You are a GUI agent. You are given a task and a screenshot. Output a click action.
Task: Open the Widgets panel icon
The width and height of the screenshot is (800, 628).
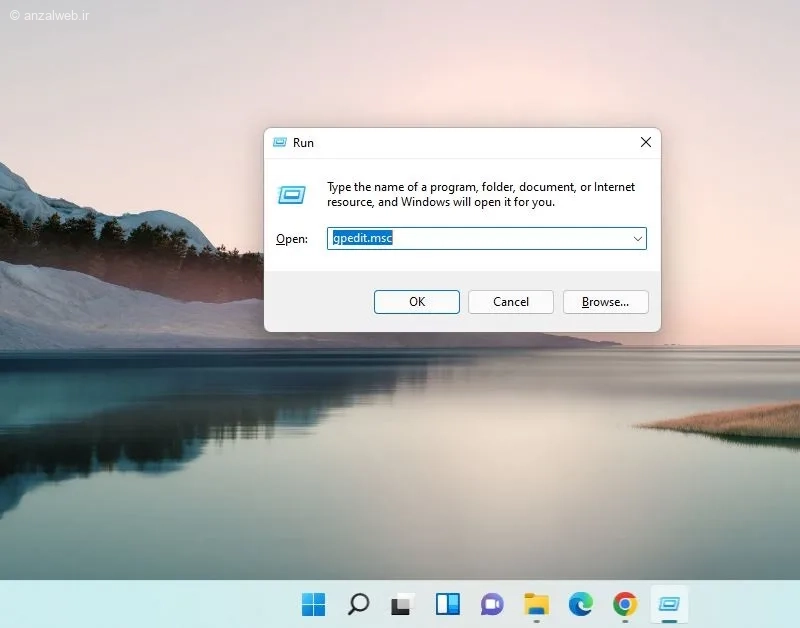tap(447, 604)
